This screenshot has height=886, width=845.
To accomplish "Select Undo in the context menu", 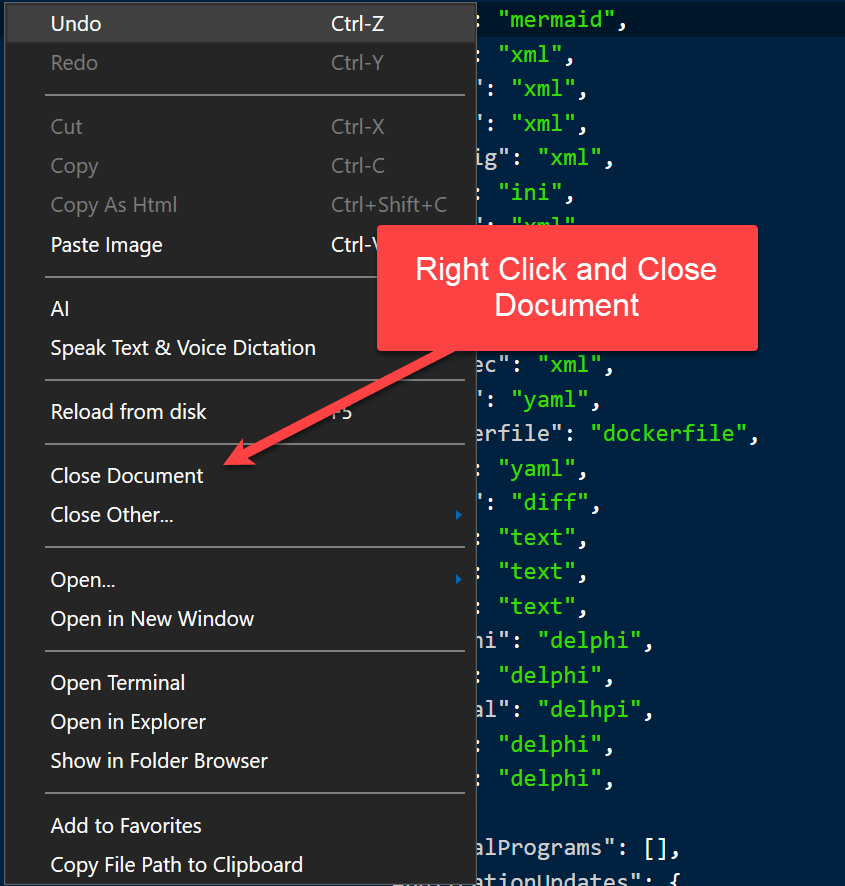I will pos(240,24).
